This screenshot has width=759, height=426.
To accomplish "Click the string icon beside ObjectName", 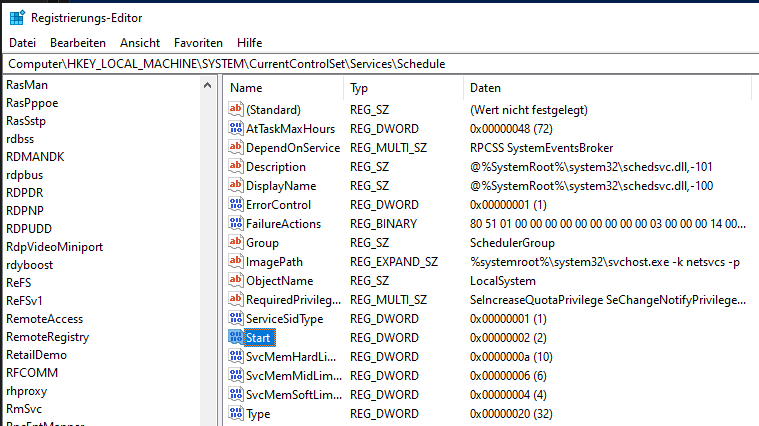I will coord(236,280).
